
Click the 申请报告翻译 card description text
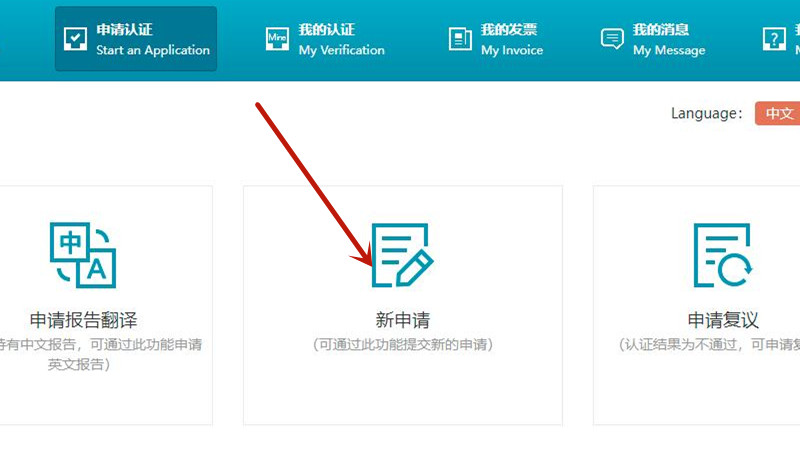pos(83,354)
